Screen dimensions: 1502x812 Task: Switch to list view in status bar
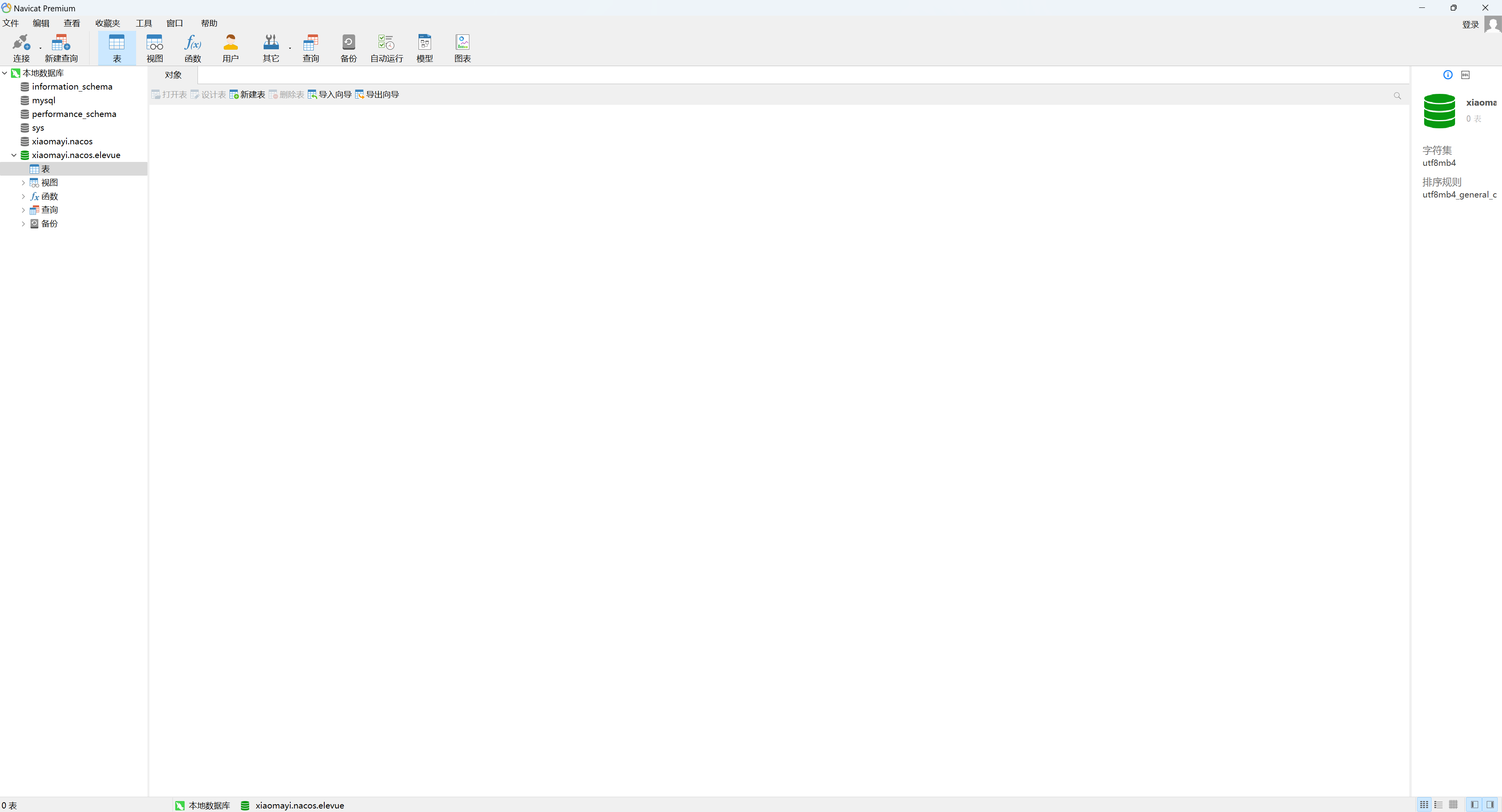tap(1439, 805)
